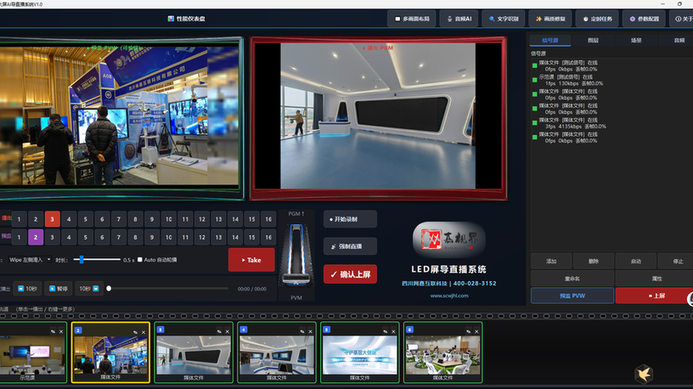
Task: Open the 关于 about dialog
Action: [683, 19]
